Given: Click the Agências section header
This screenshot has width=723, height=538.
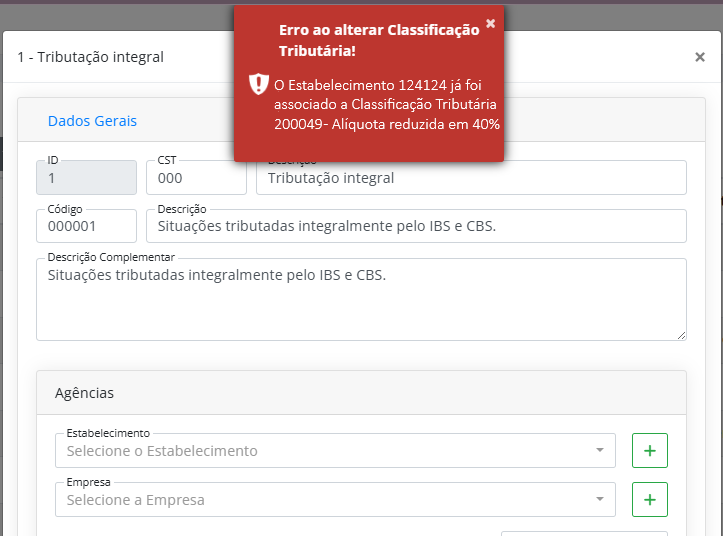Looking at the screenshot, I should pos(362,393).
